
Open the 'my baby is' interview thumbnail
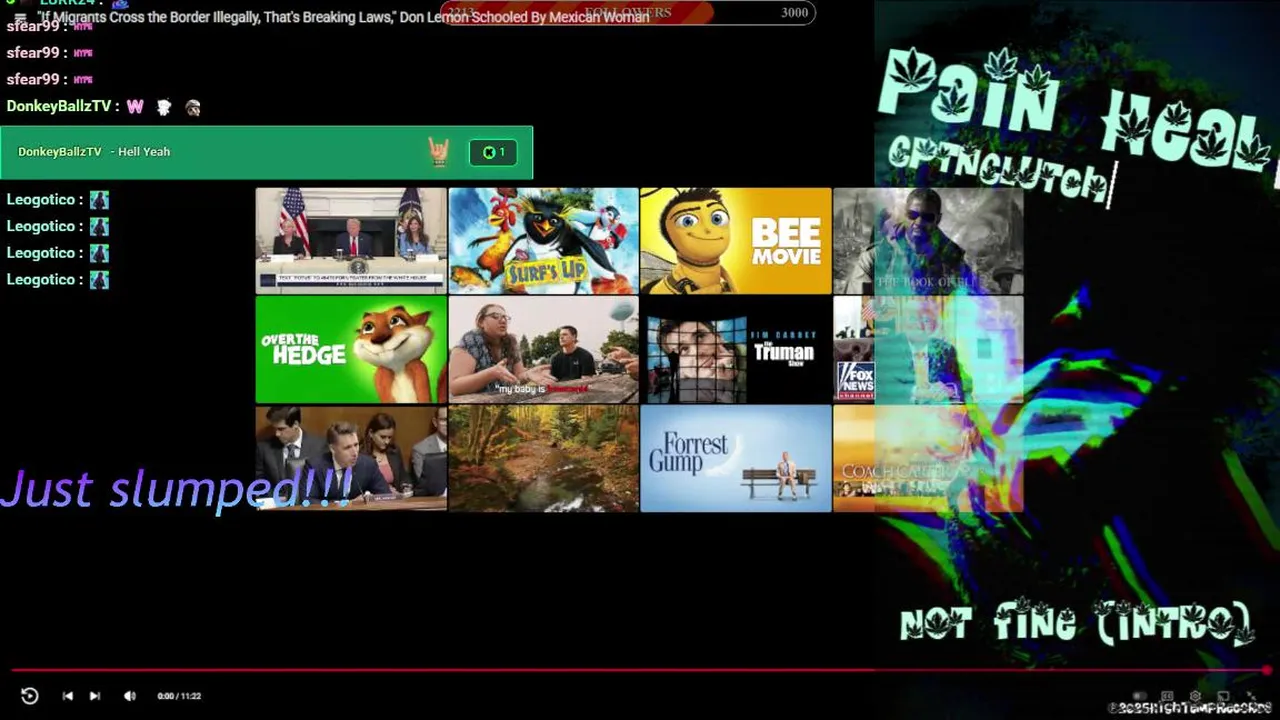[543, 349]
